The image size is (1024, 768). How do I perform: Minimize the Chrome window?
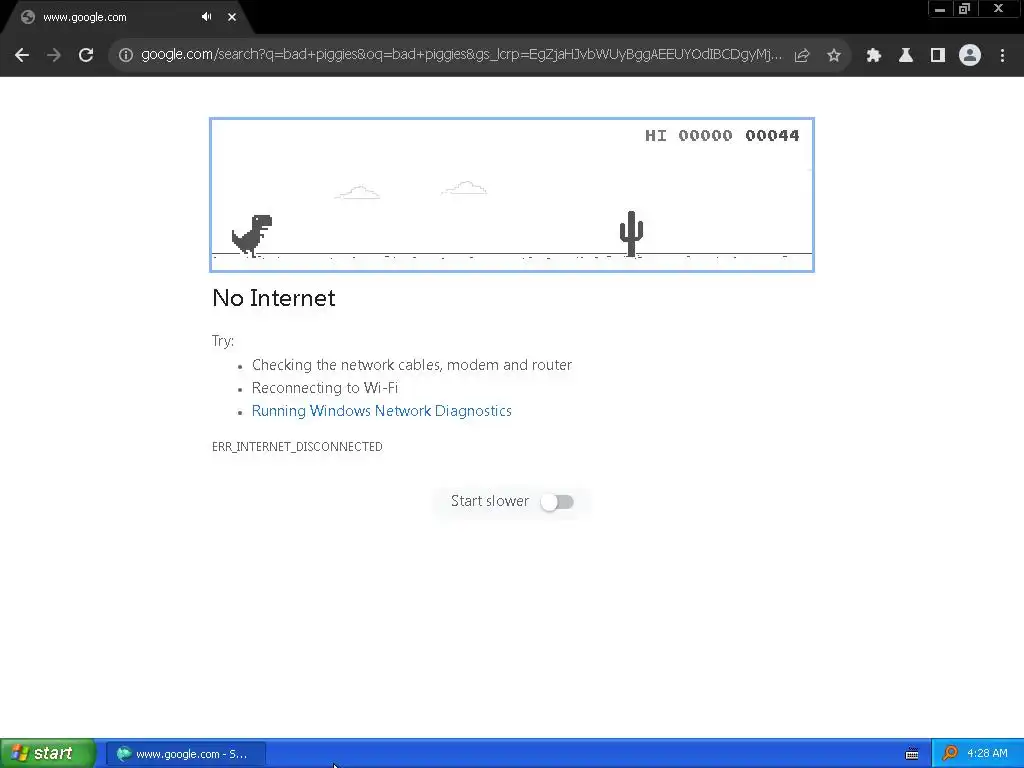(x=940, y=9)
